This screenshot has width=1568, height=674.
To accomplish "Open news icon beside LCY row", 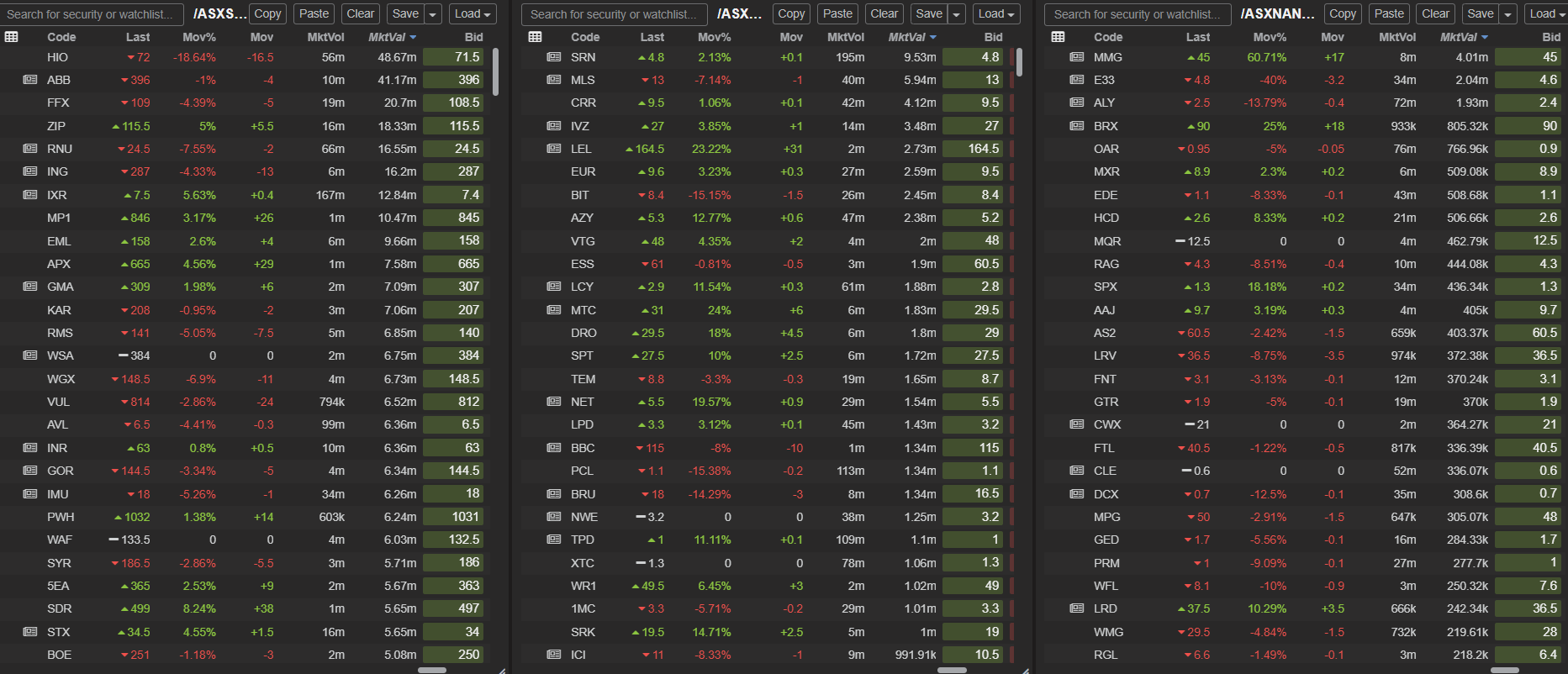I will (x=554, y=287).
